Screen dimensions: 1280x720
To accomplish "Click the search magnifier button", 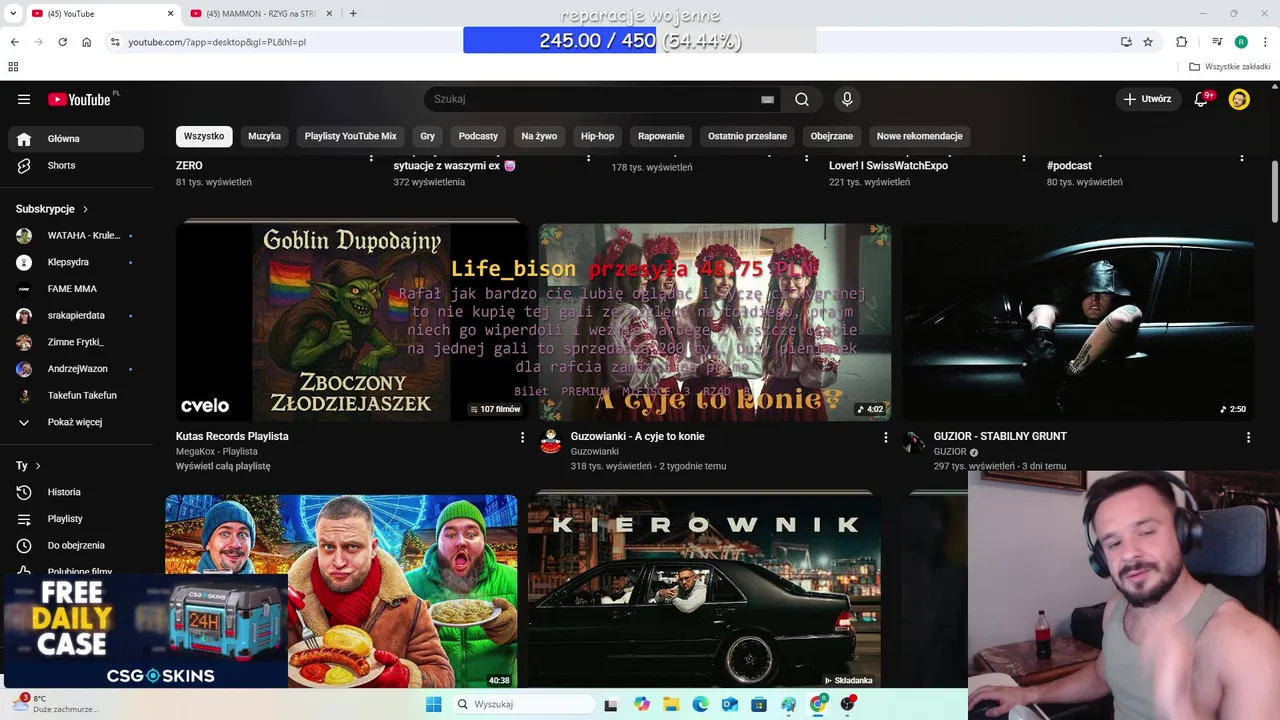I will click(802, 99).
